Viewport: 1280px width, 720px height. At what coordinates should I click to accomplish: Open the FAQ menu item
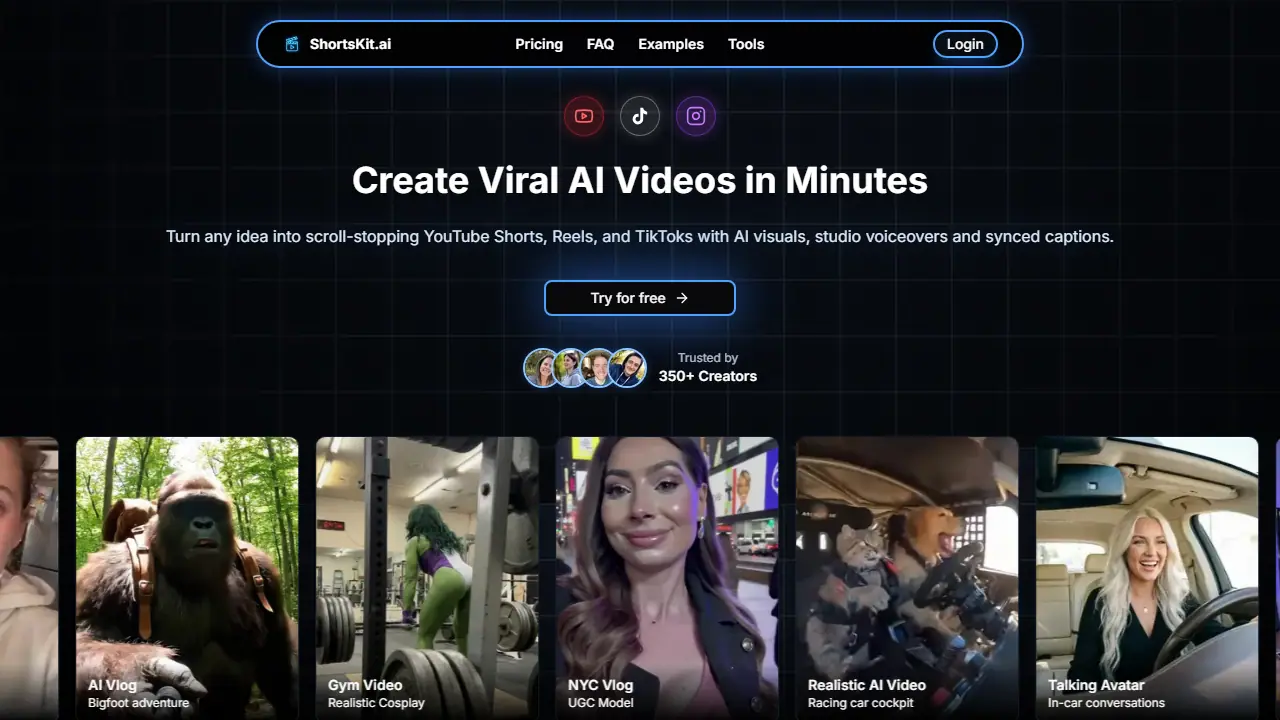pyautogui.click(x=600, y=44)
